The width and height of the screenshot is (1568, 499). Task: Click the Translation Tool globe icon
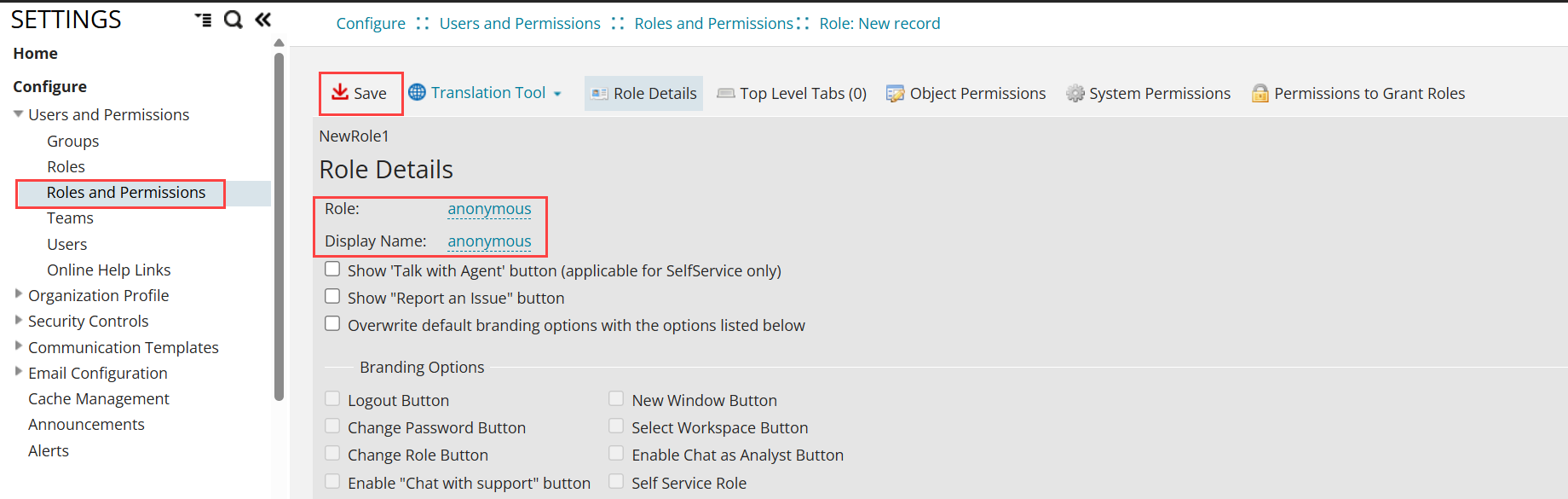coord(417,92)
